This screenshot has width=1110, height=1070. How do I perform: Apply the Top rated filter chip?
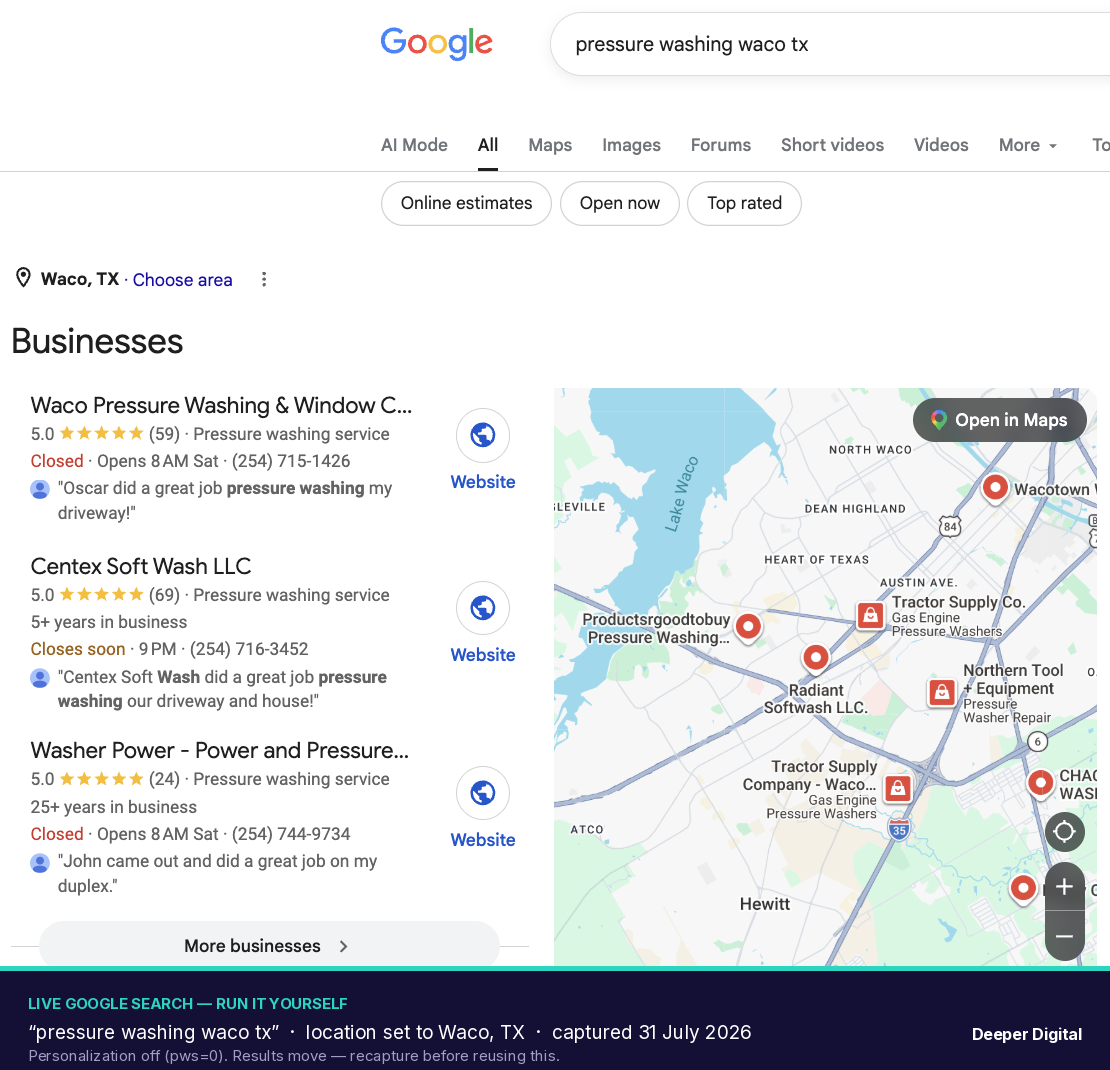click(x=744, y=203)
